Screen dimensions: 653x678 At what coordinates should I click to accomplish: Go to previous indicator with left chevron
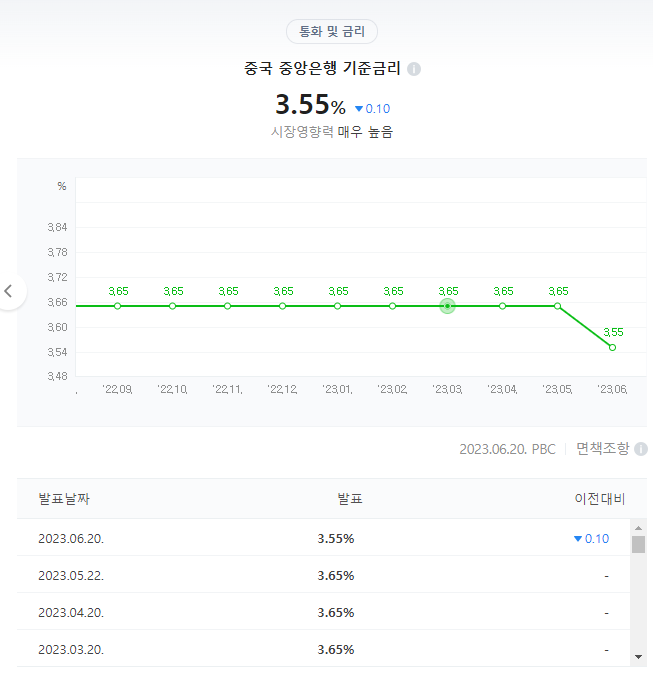[x=8, y=291]
